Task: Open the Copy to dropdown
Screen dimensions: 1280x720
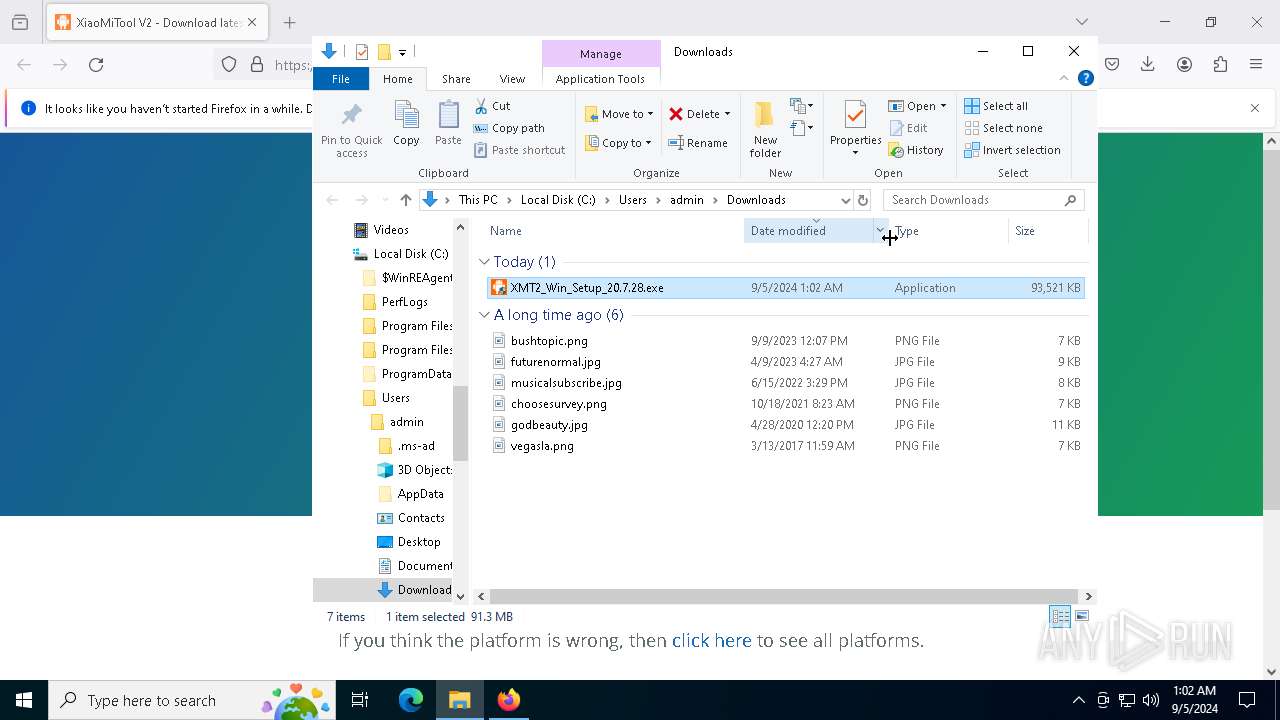Action: pyautogui.click(x=618, y=143)
